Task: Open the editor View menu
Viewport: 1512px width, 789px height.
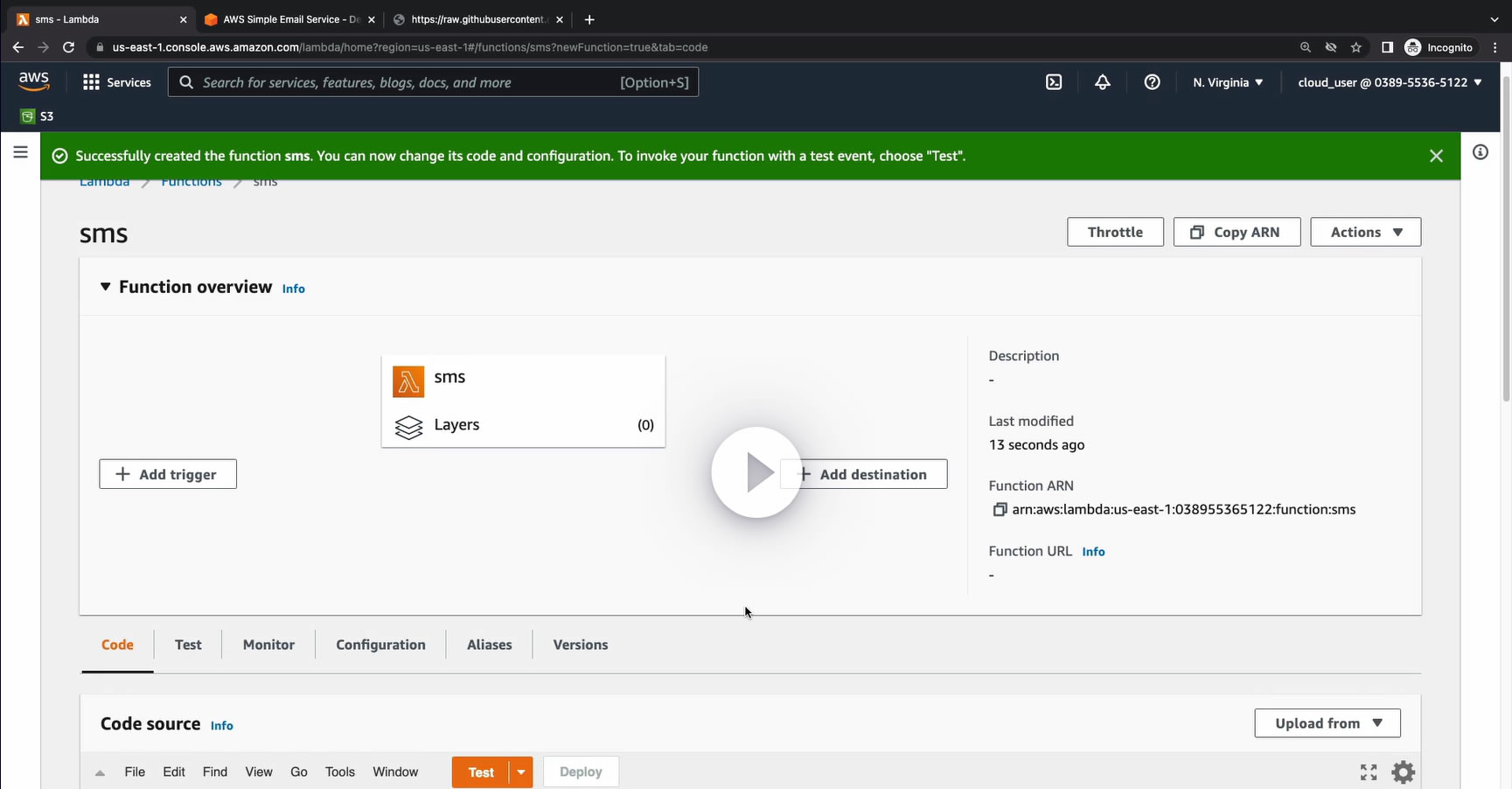Action: [259, 772]
